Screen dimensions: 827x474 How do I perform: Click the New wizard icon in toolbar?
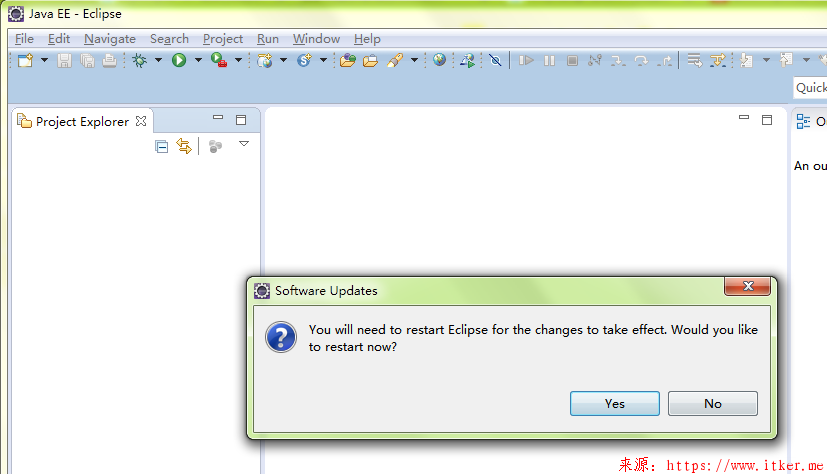25,61
